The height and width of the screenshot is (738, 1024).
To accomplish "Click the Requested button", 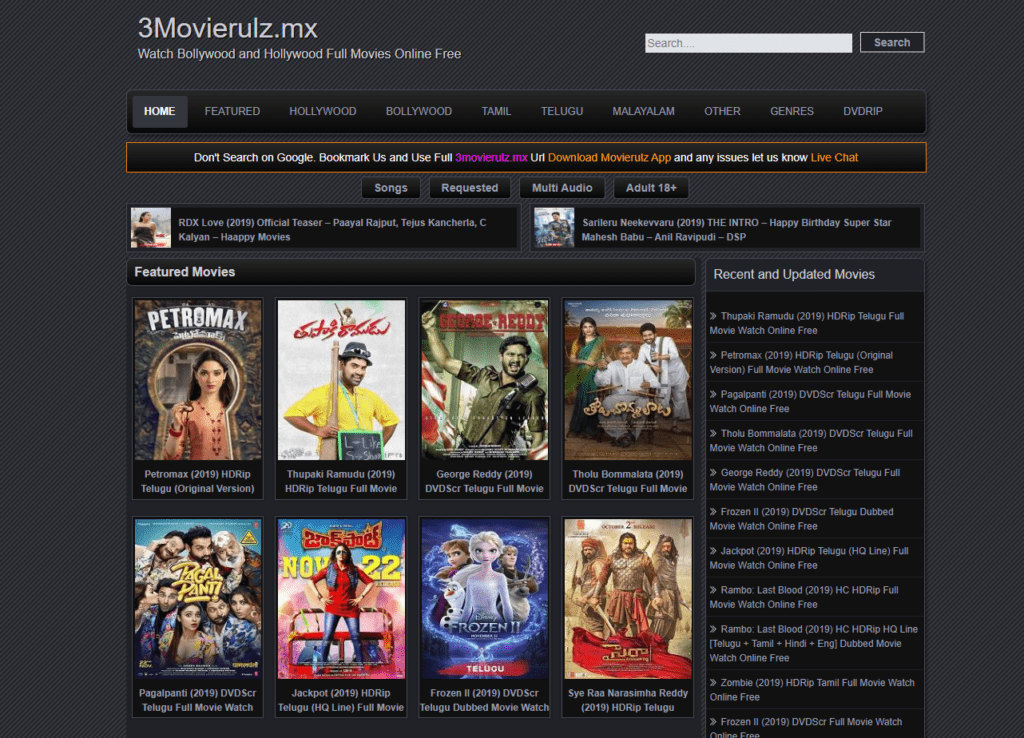I will [x=470, y=188].
